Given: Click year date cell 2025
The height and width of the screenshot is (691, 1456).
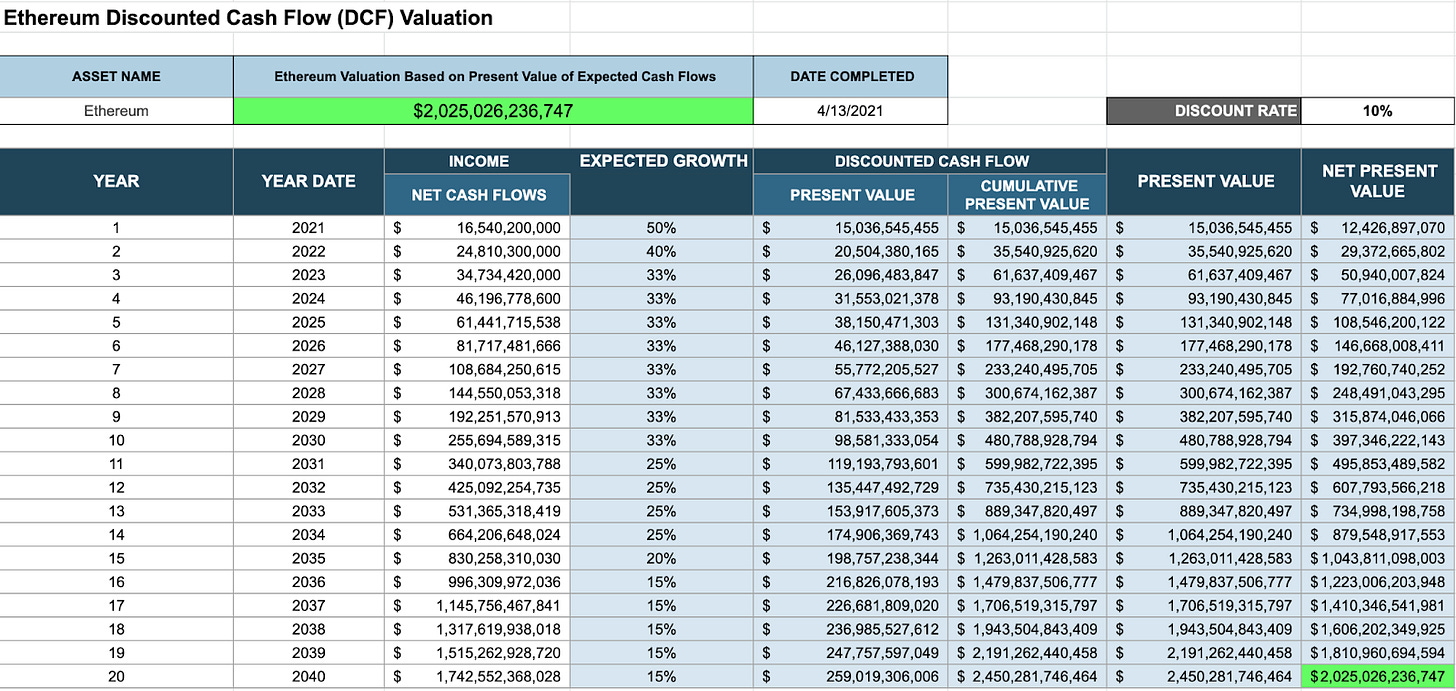Looking at the screenshot, I should click(x=308, y=322).
